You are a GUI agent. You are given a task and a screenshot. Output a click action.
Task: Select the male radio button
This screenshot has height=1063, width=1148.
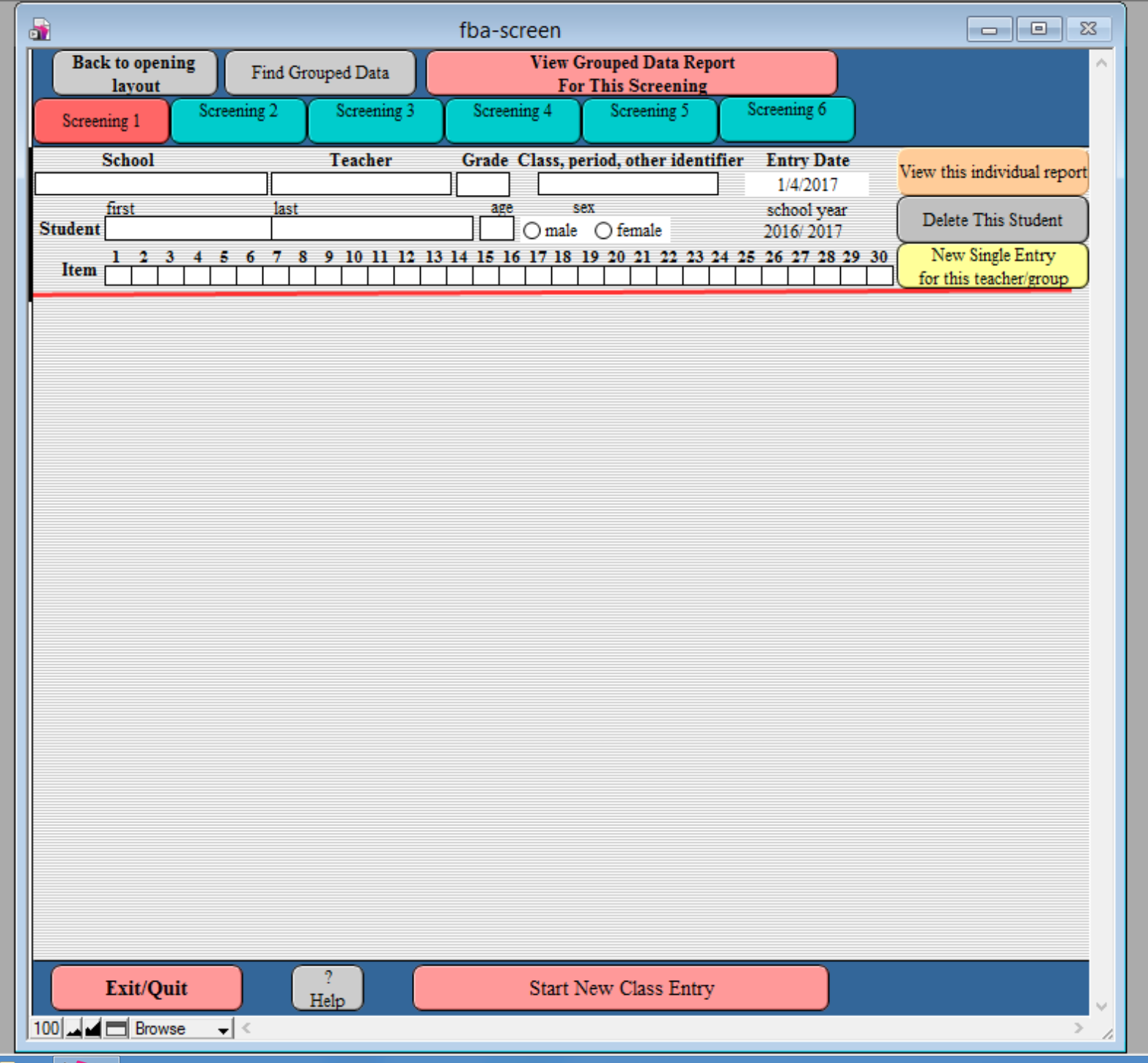pos(532,231)
